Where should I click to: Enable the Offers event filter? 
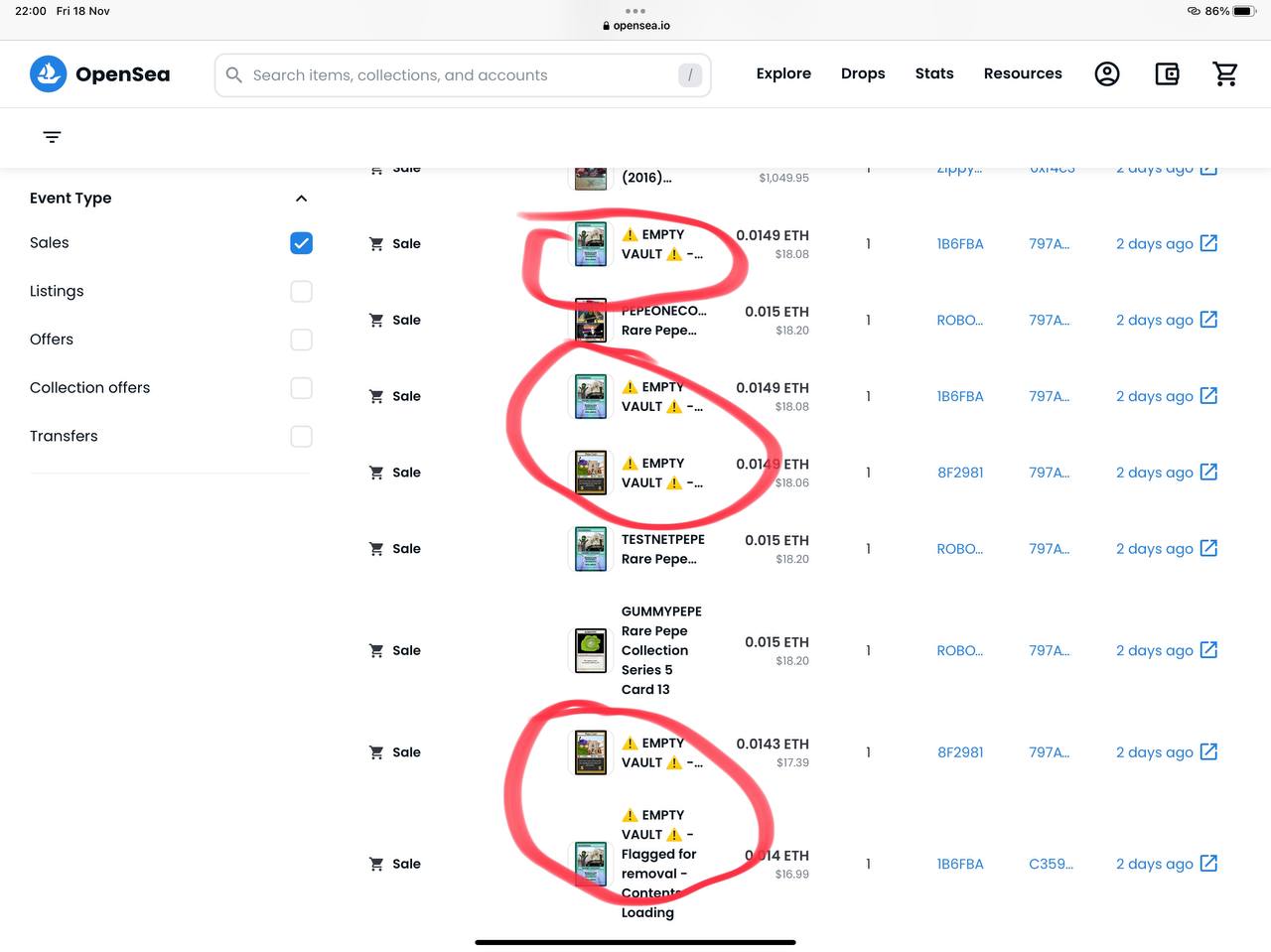[x=301, y=340]
